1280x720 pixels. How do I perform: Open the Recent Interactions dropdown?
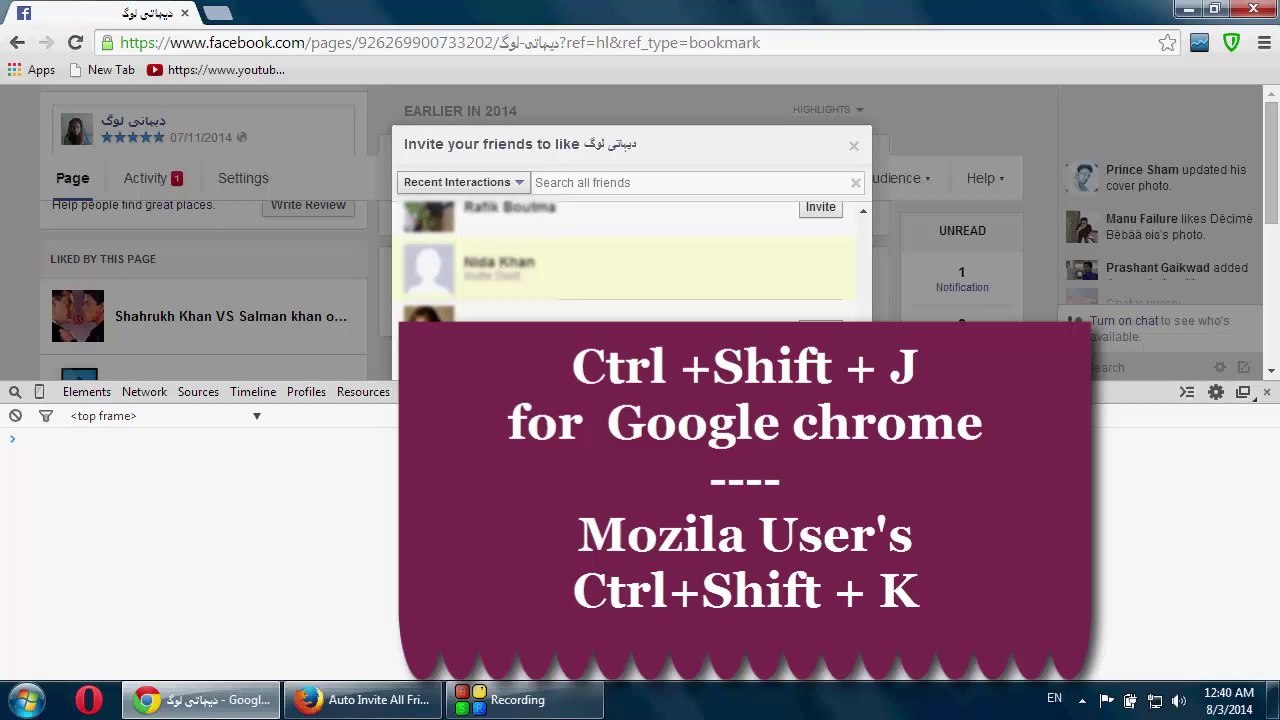click(x=463, y=182)
